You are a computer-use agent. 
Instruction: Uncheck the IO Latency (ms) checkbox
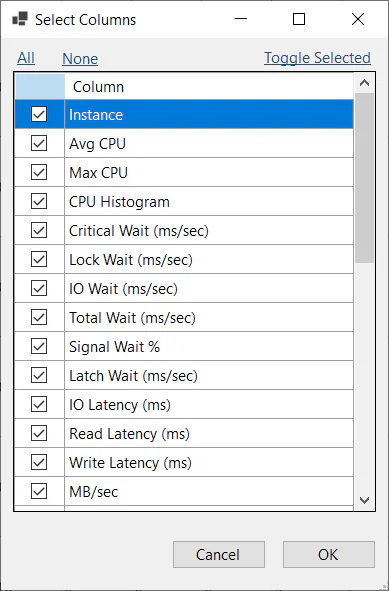pos(39,404)
